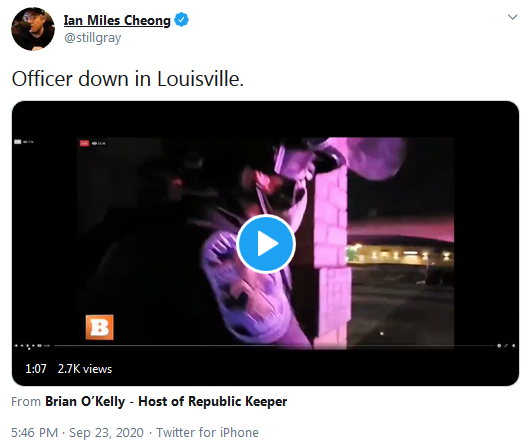
Task: Click the embedded player small play icon
Action: (x=28, y=346)
